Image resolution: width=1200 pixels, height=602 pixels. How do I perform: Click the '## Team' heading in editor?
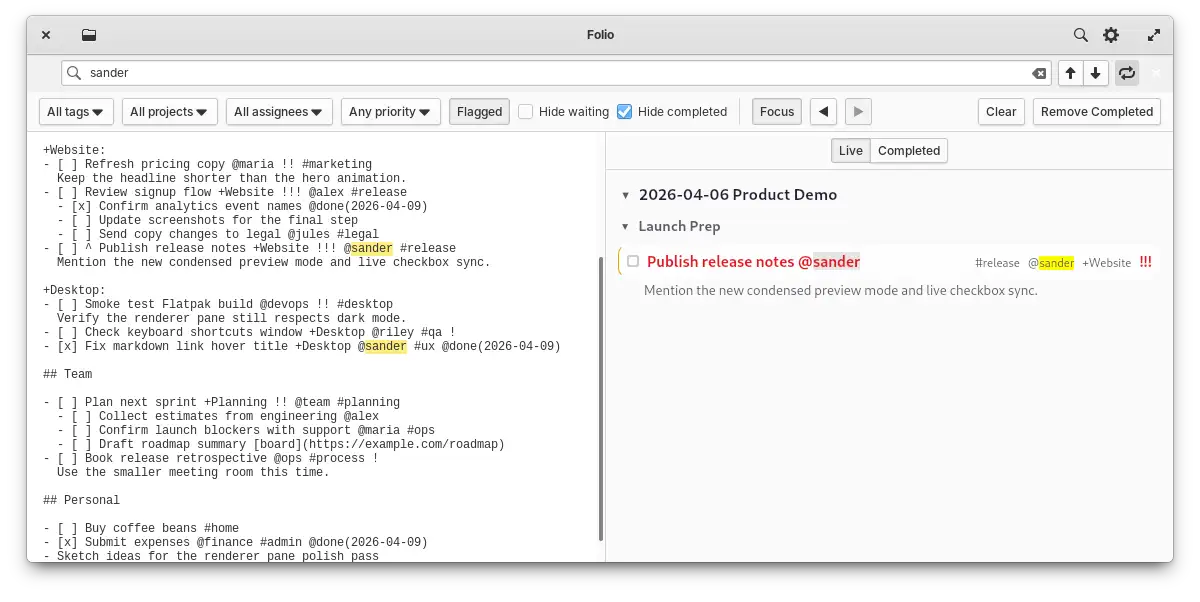(x=67, y=374)
